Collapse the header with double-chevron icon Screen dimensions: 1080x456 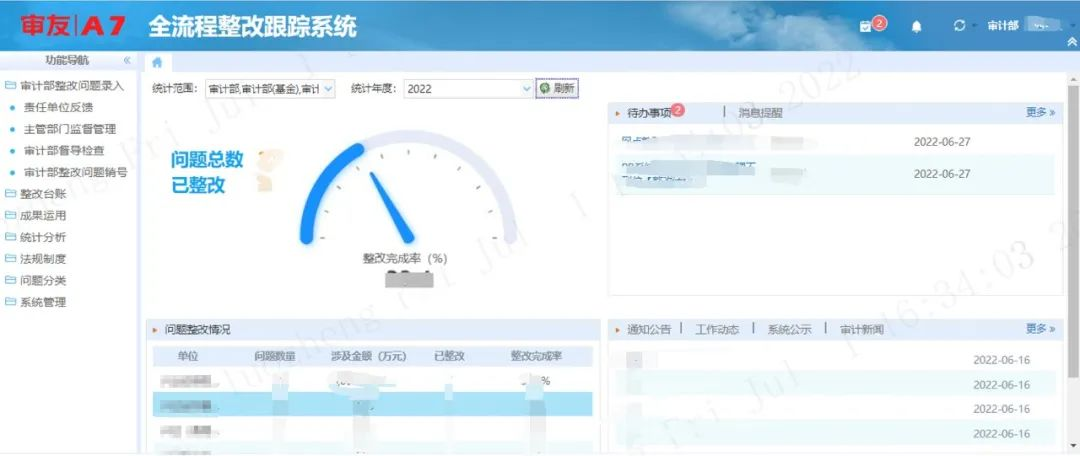1072,42
